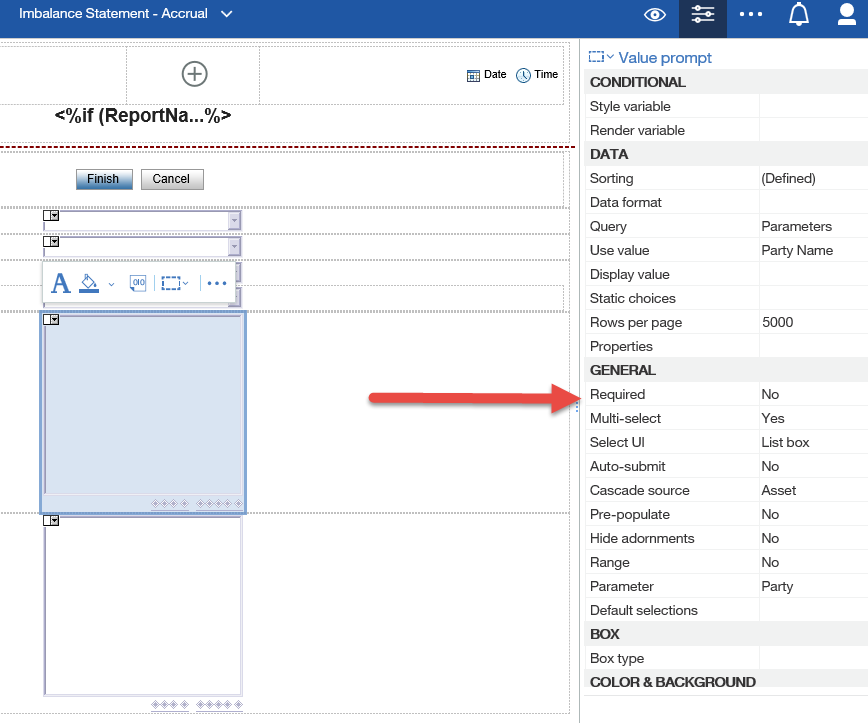
Task: Open the first value prompt dropdown
Action: [x=234, y=221]
